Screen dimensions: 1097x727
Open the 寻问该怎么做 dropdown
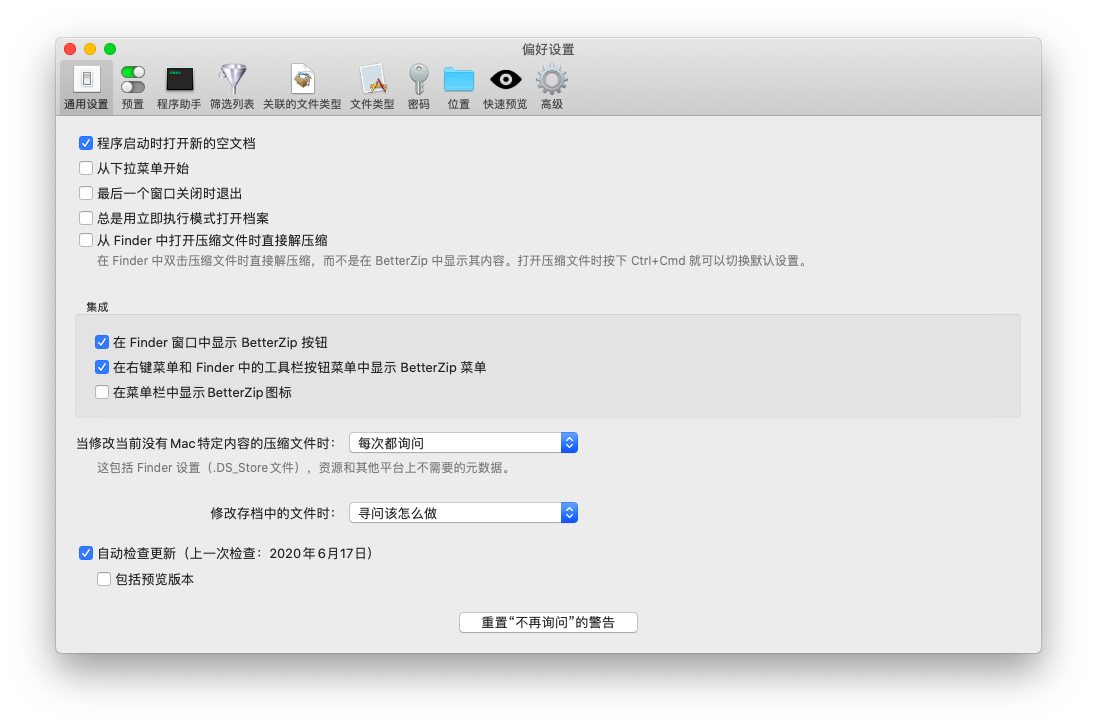(463, 513)
